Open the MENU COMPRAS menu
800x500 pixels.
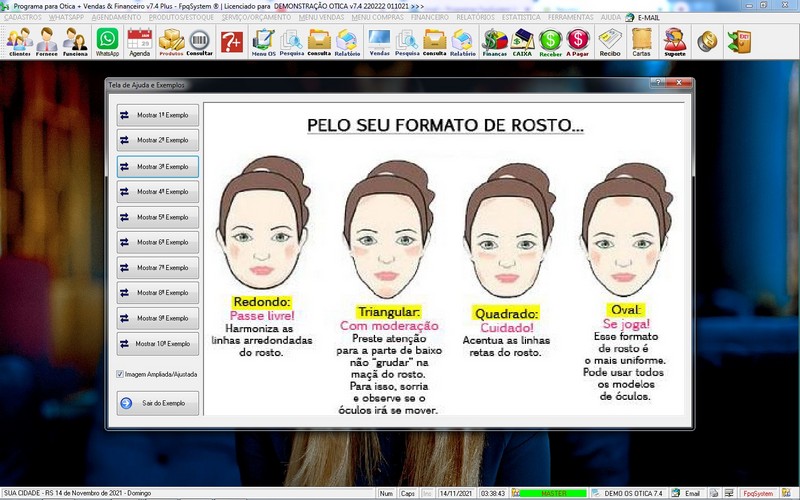point(378,17)
